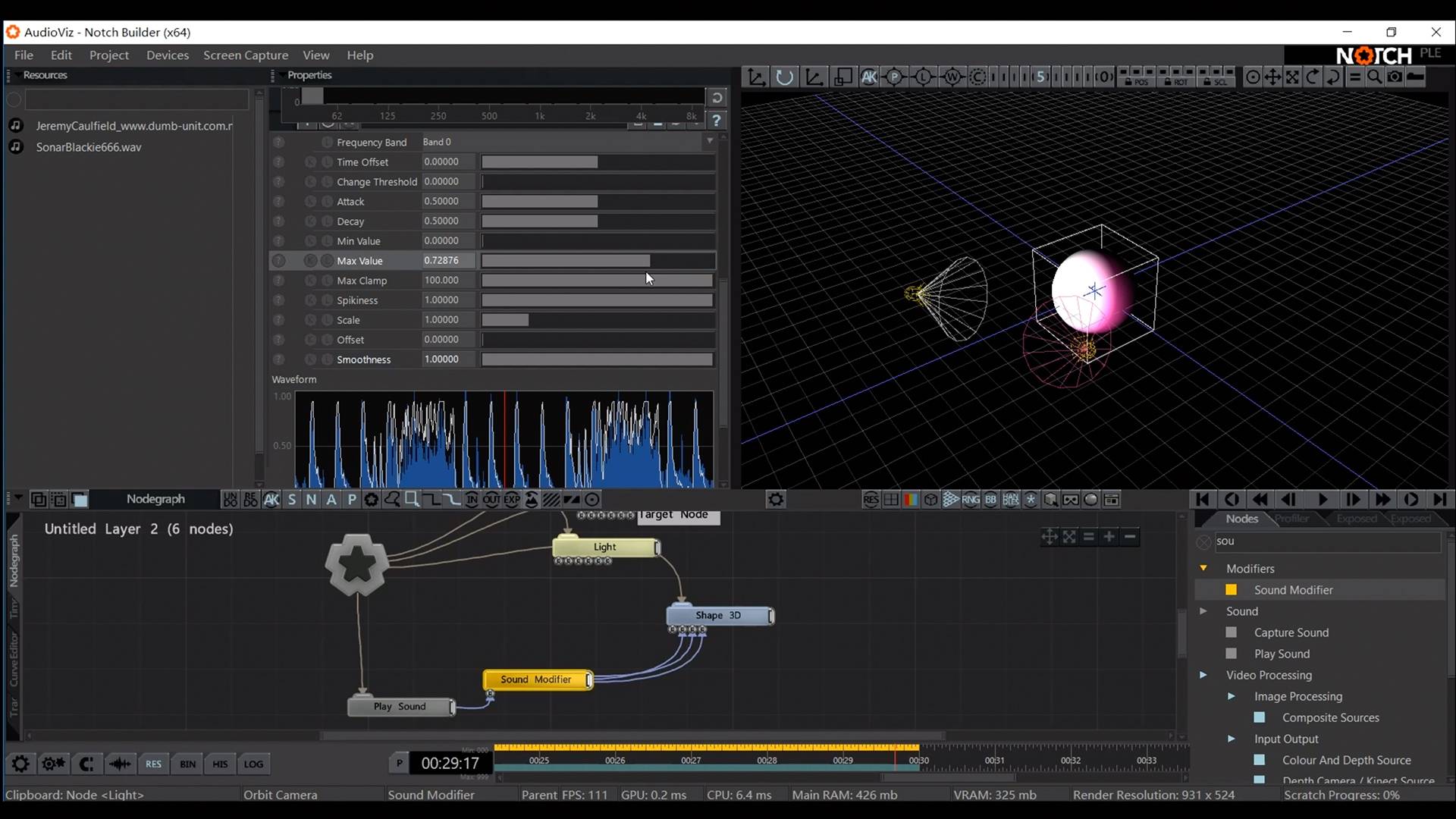Click the node search field containing 'sou'

pyautogui.click(x=1327, y=541)
